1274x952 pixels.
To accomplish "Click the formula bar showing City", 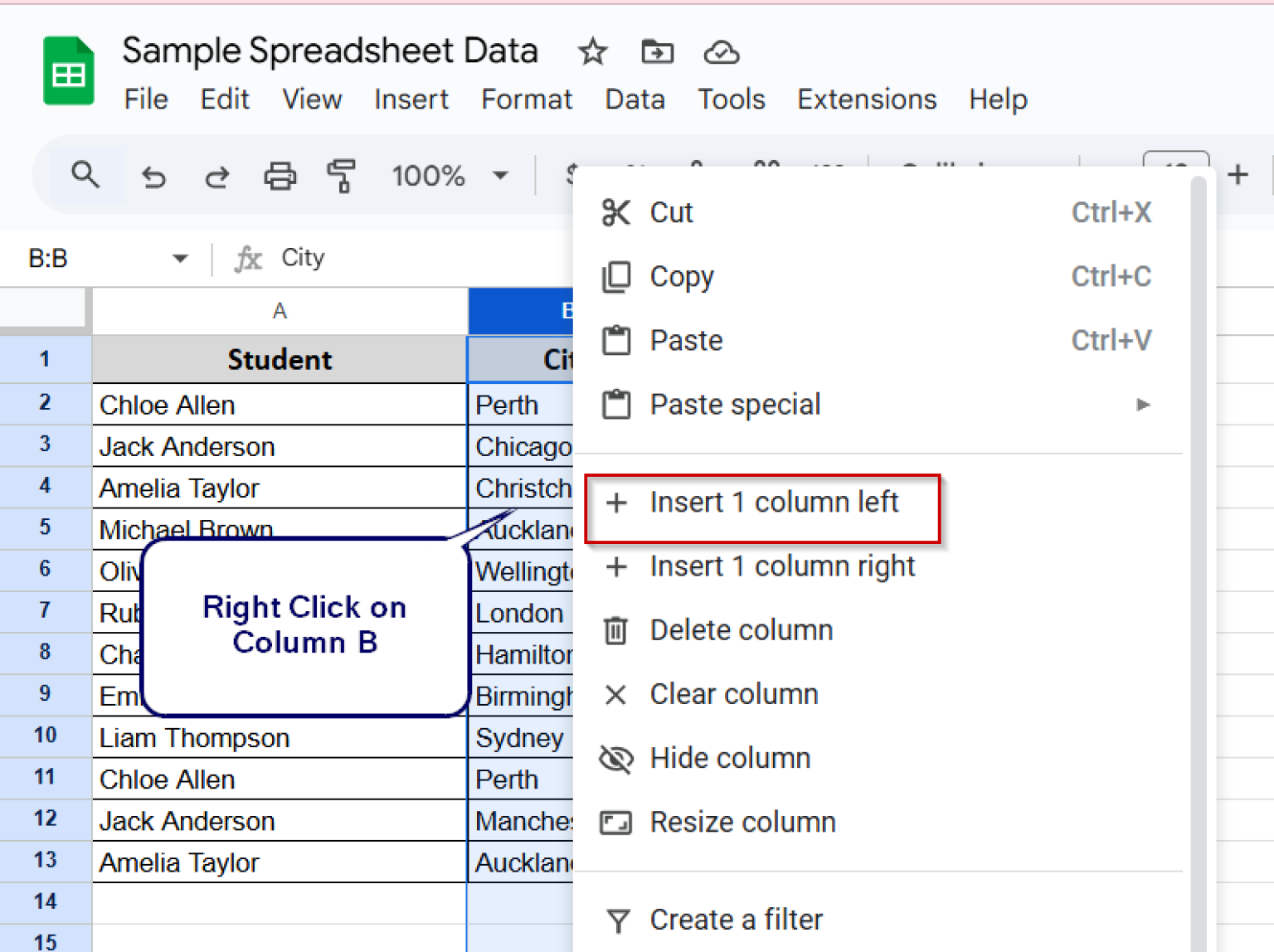I will pos(302,257).
